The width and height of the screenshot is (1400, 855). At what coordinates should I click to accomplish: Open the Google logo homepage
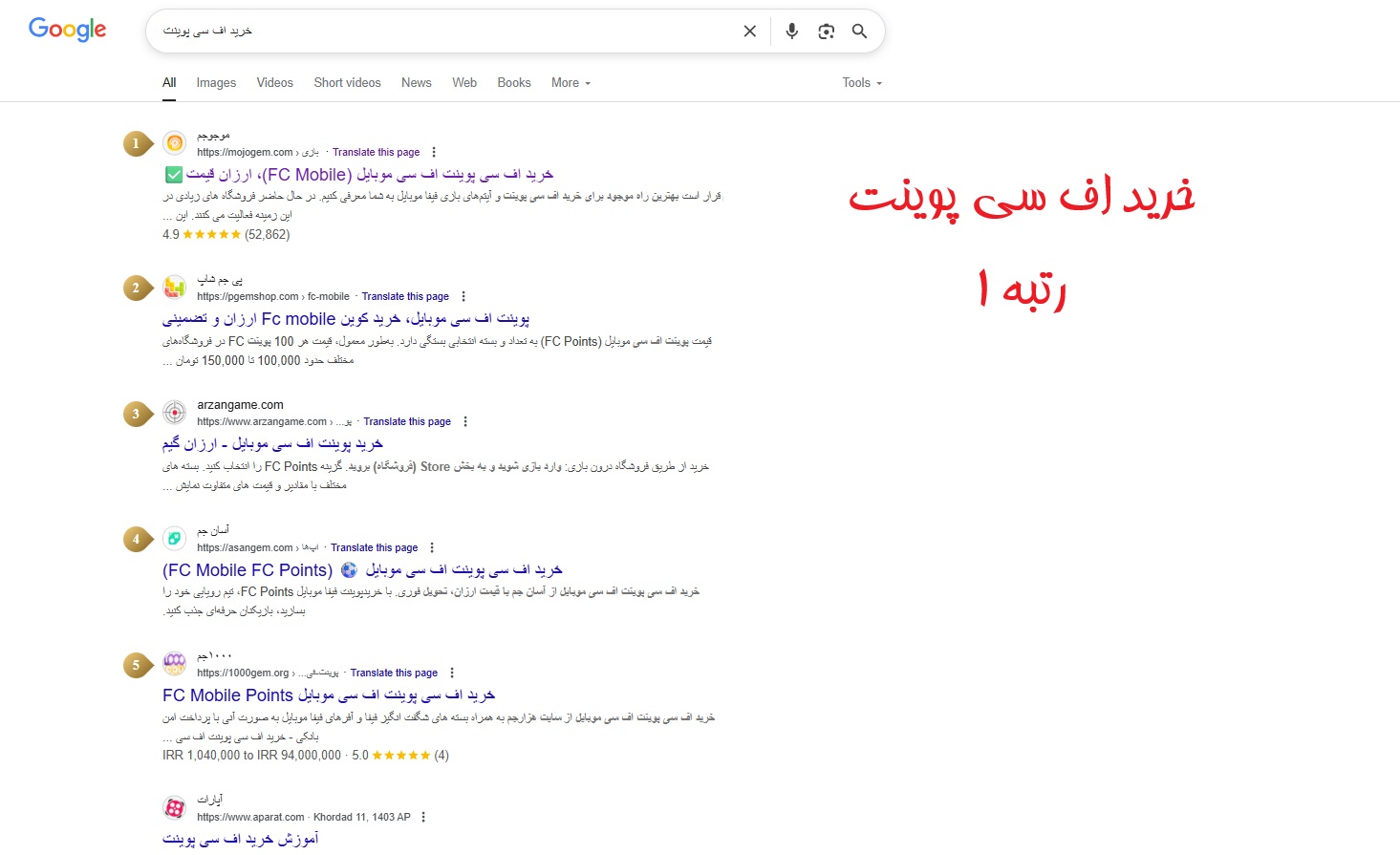coord(67,30)
